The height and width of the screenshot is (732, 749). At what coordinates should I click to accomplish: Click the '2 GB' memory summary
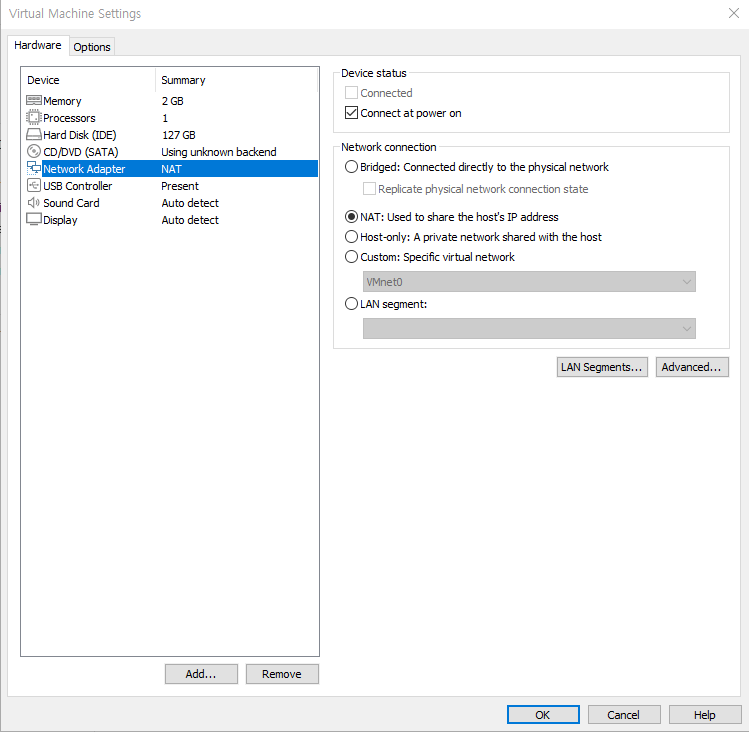pyautogui.click(x=172, y=101)
